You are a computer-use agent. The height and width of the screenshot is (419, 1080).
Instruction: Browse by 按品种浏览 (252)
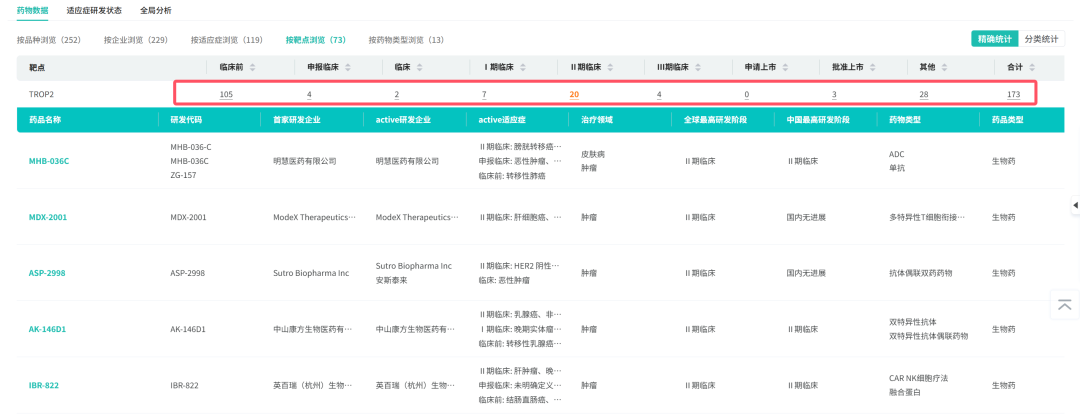tap(49, 40)
